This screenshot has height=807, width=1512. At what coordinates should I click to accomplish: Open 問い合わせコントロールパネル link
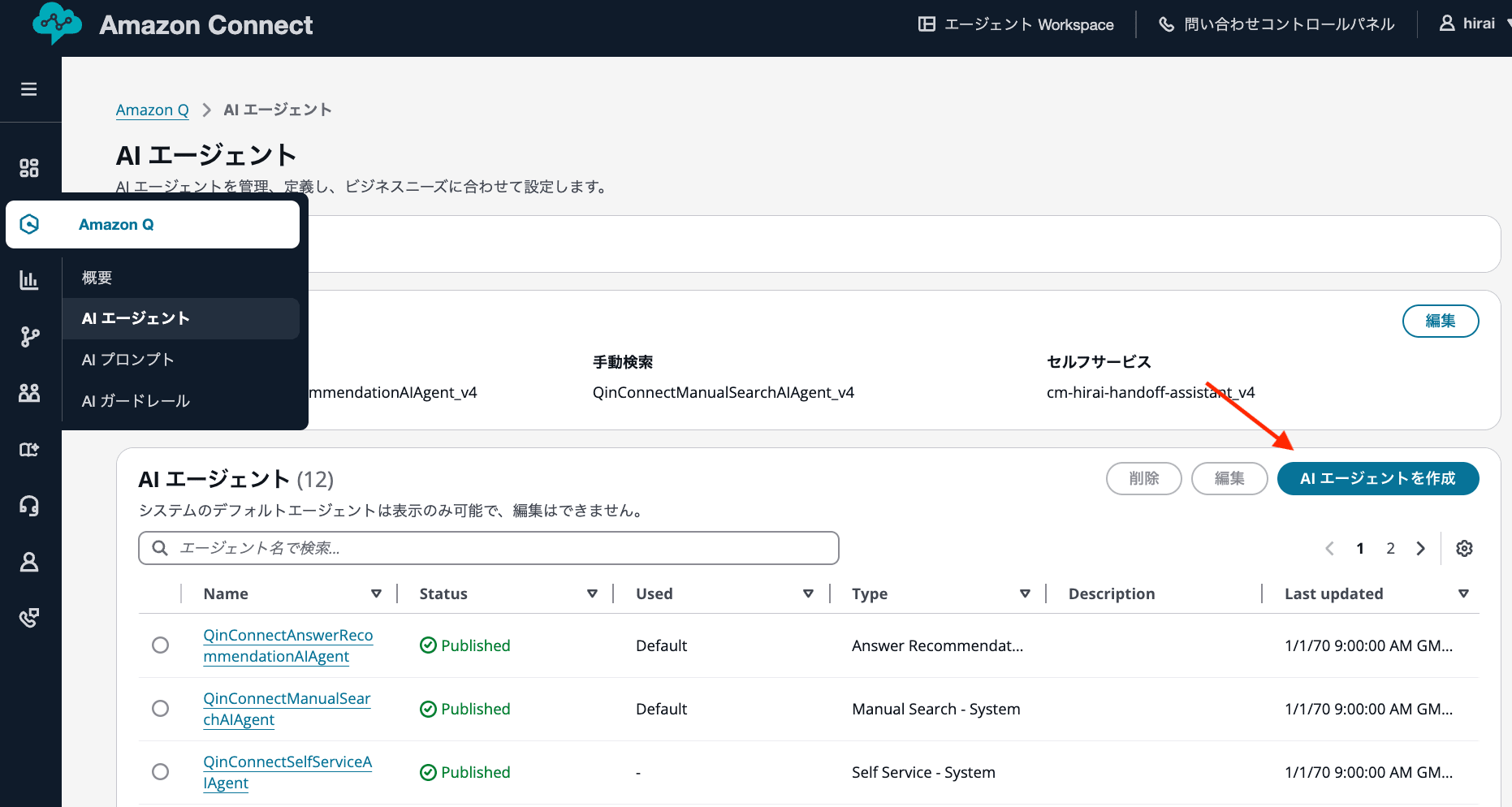coord(1277,24)
